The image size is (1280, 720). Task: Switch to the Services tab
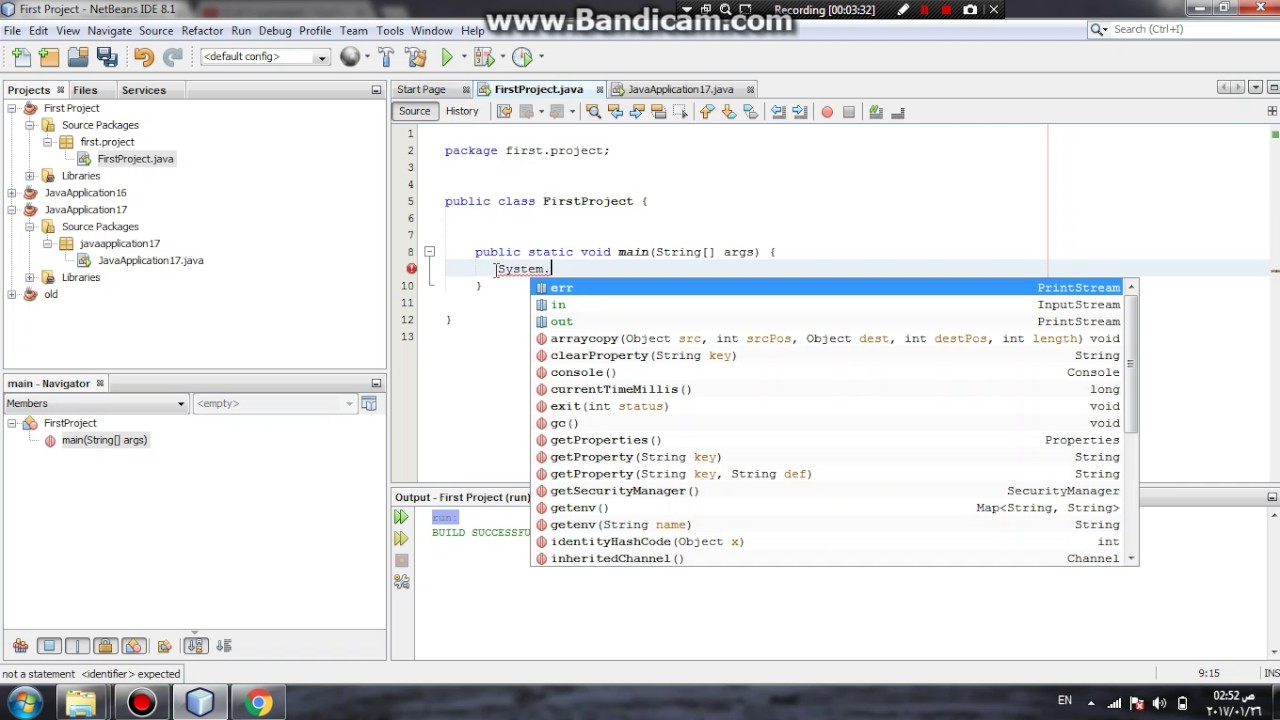point(144,90)
